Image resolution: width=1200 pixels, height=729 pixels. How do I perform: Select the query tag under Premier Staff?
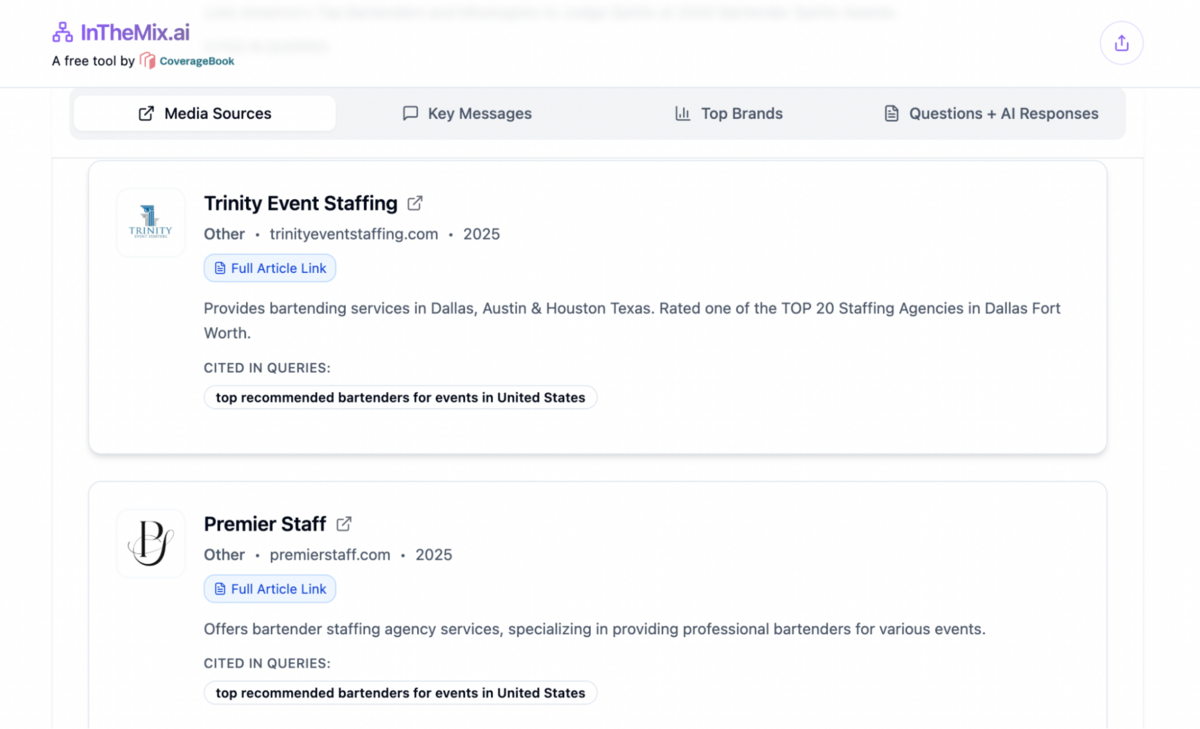point(400,693)
